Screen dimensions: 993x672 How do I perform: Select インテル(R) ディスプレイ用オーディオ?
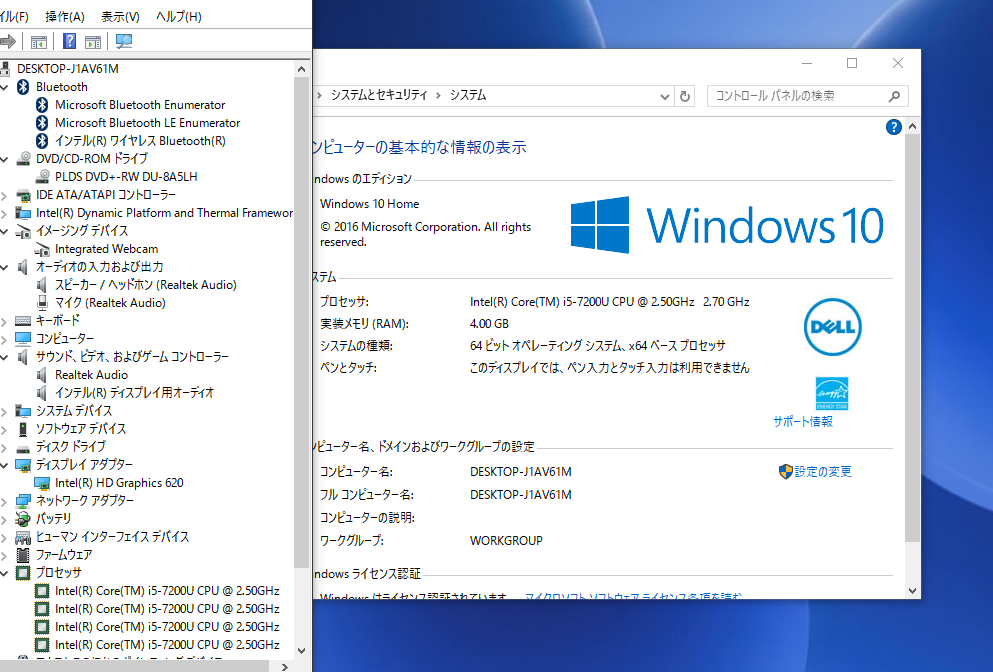tap(134, 393)
